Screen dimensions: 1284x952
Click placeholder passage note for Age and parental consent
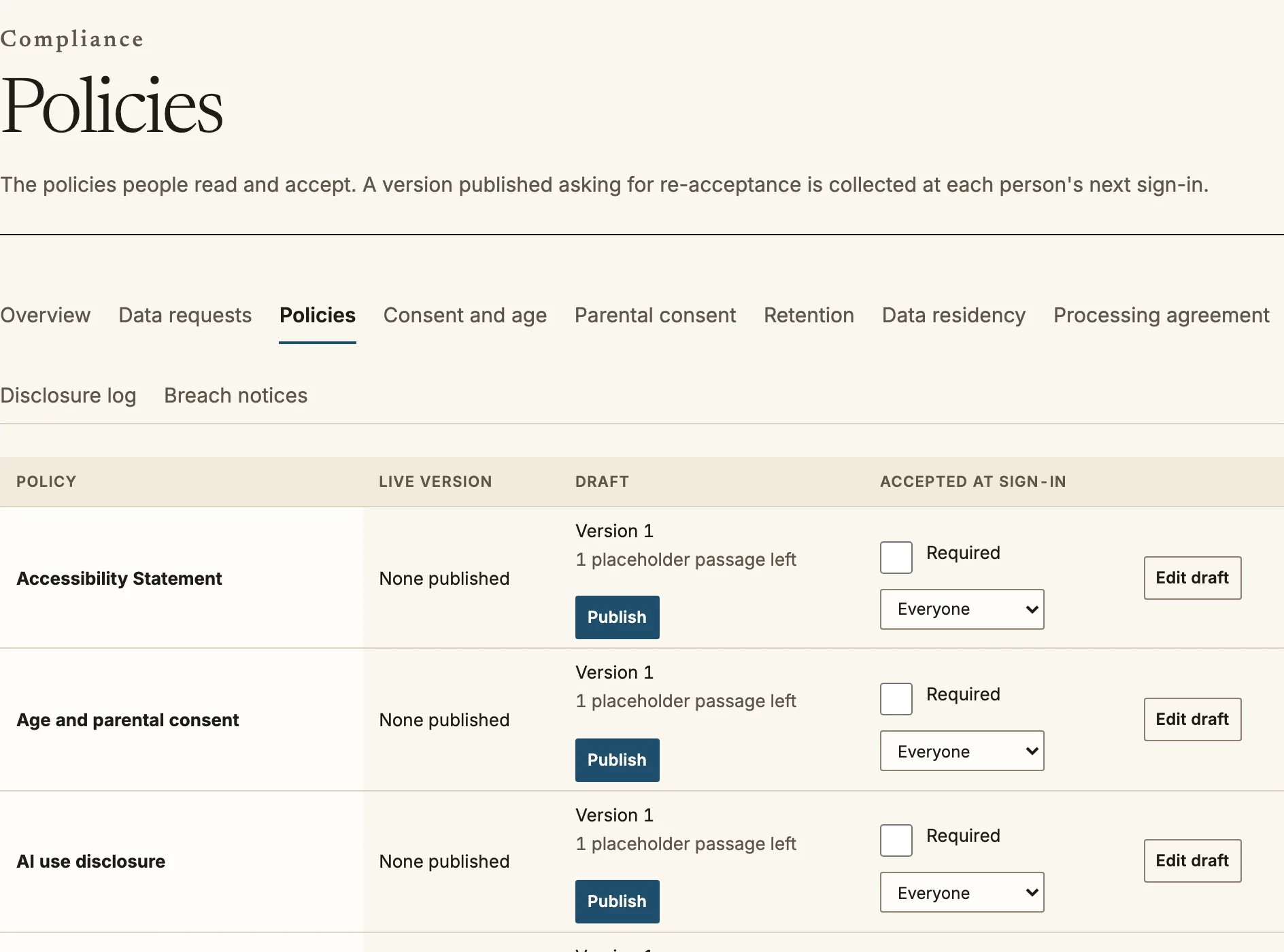(686, 700)
